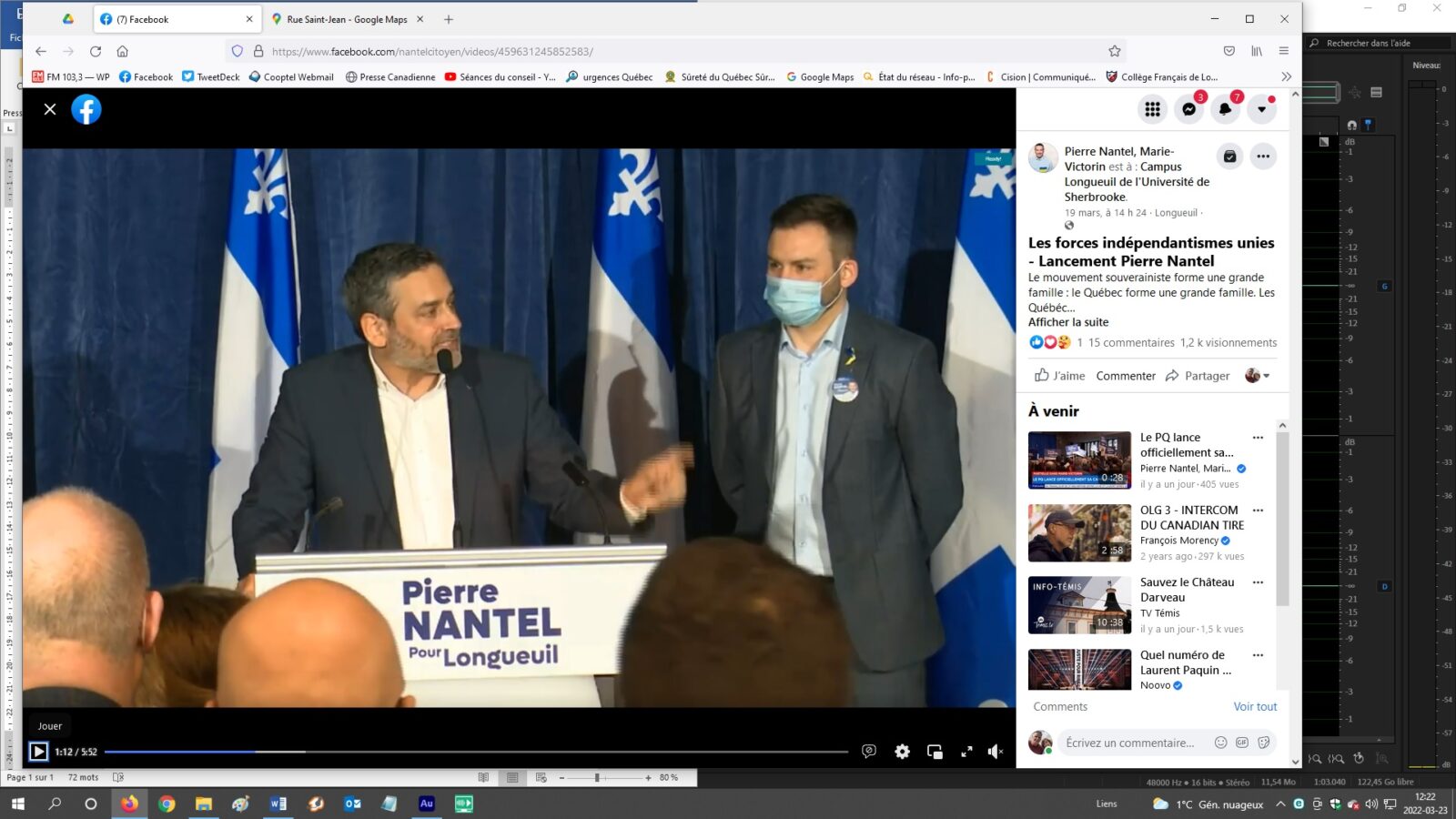Viewport: 1456px width, 819px height.
Task: Open the TweetDeck bookmark
Action: point(211,77)
